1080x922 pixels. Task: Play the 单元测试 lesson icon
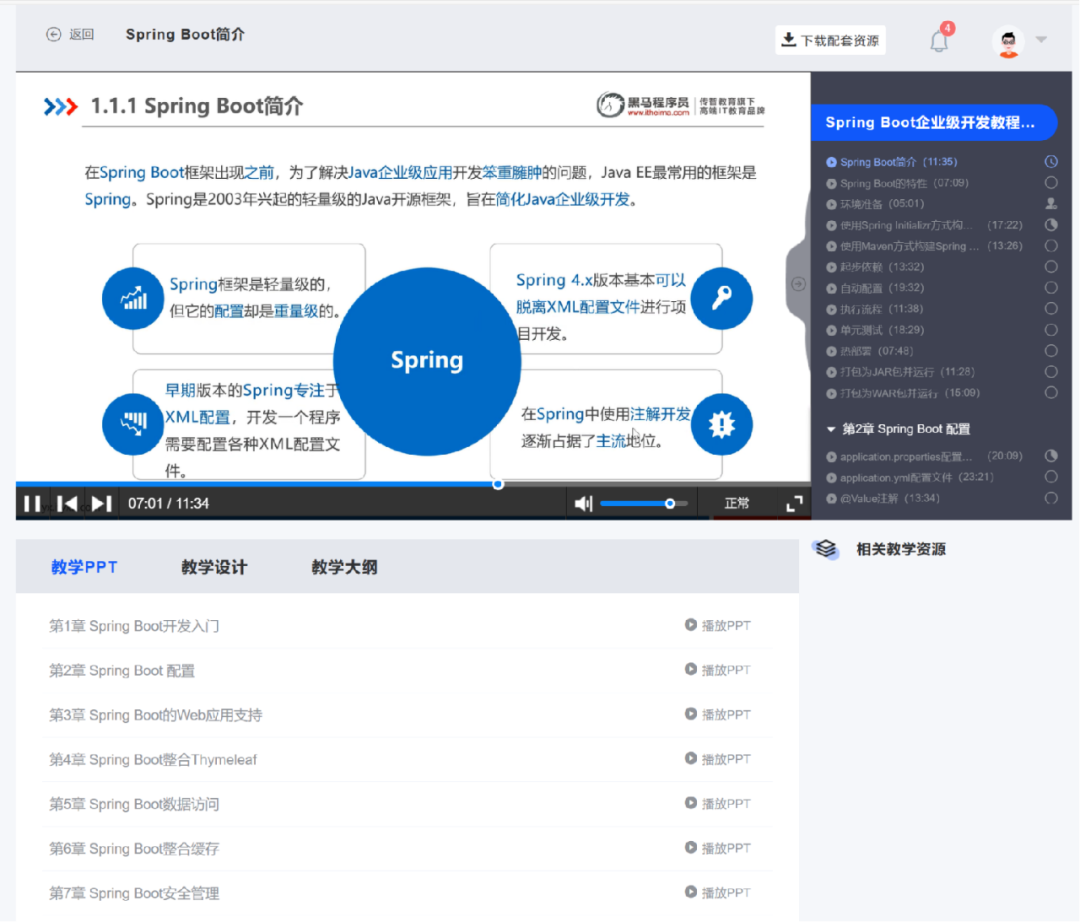coord(831,331)
